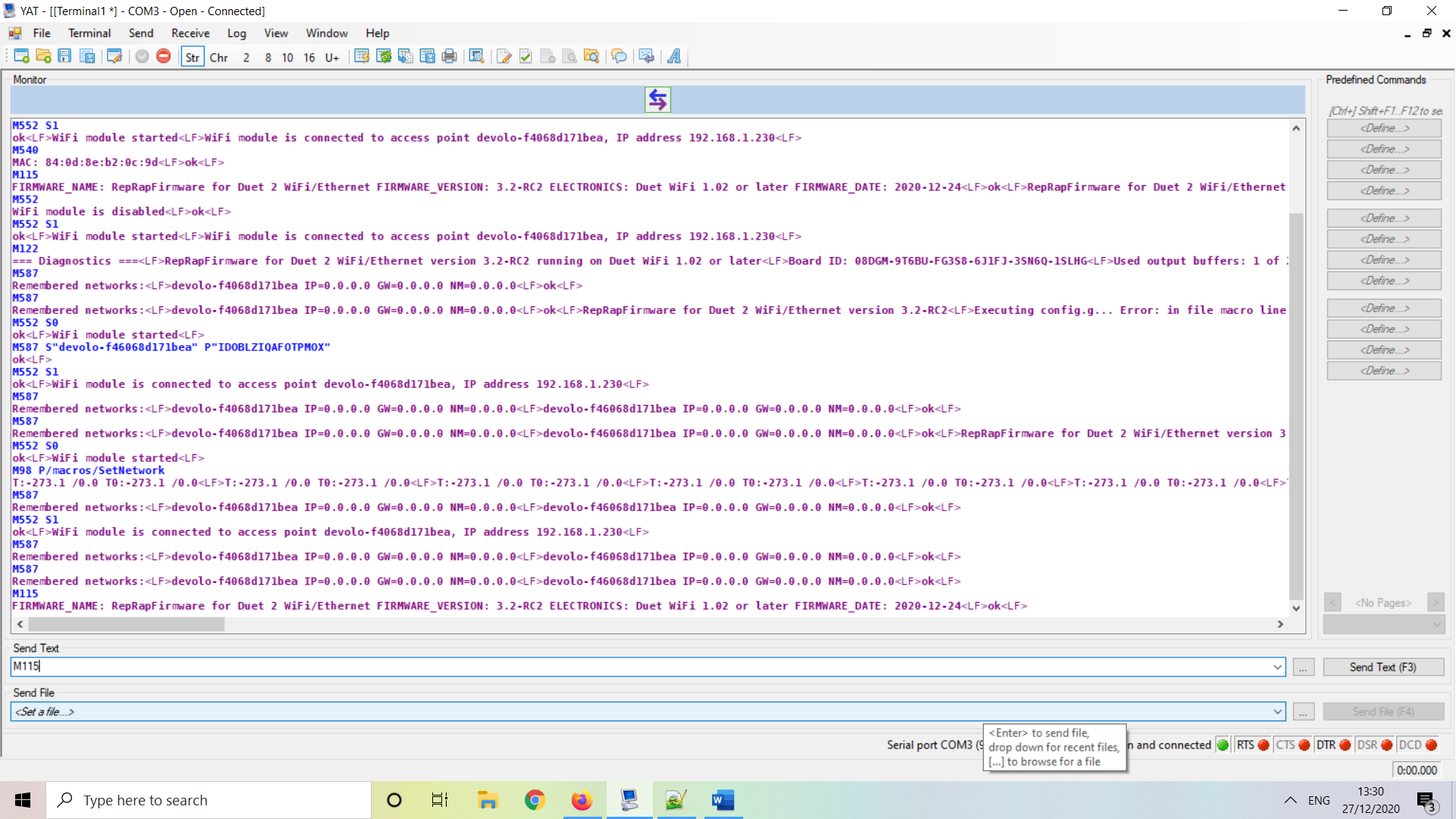Click the 0:00.000 connection timer
The width and height of the screenshot is (1456, 819).
click(x=1417, y=770)
